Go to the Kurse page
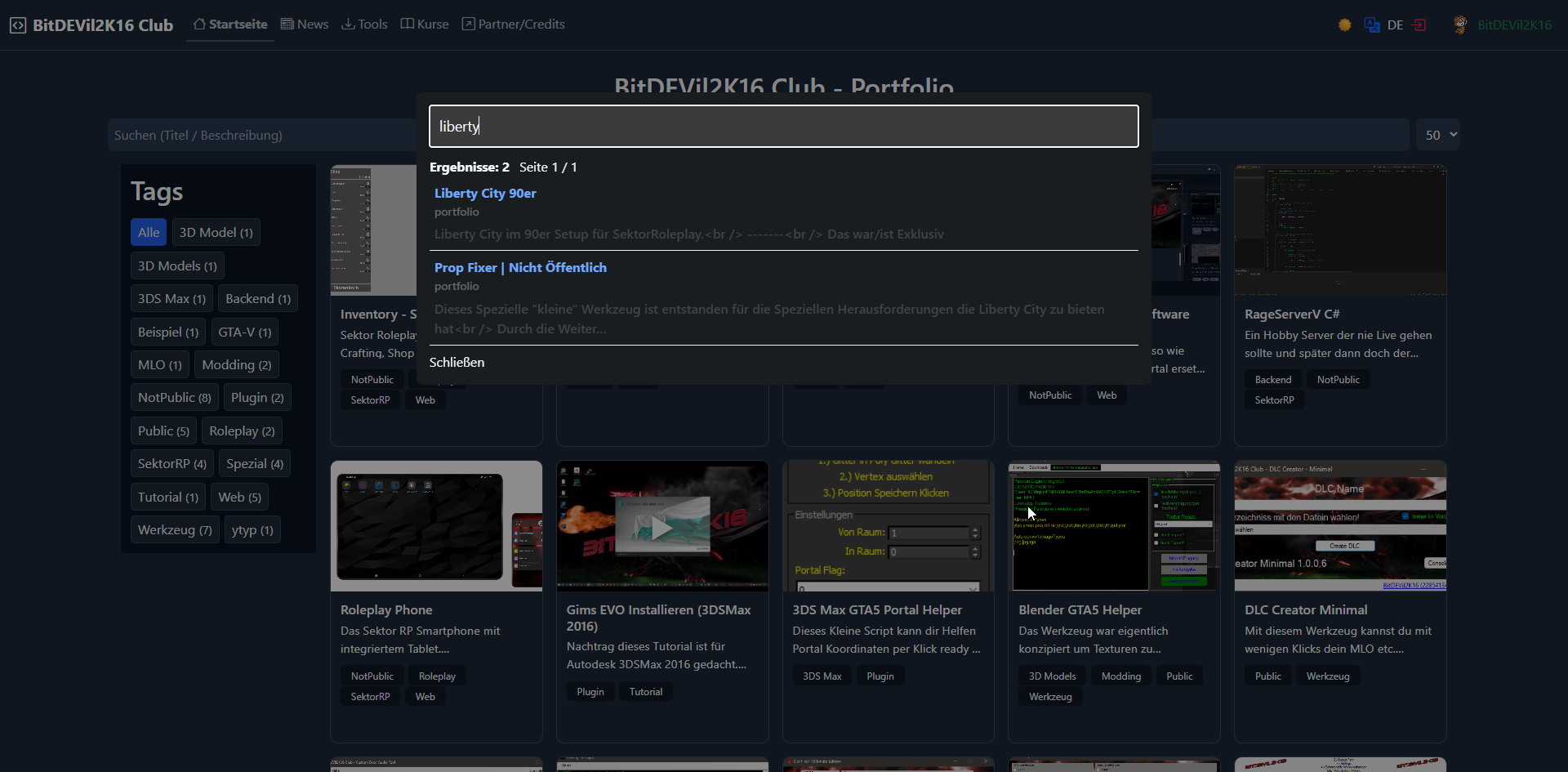Viewport: 1568px width, 772px height. point(425,25)
